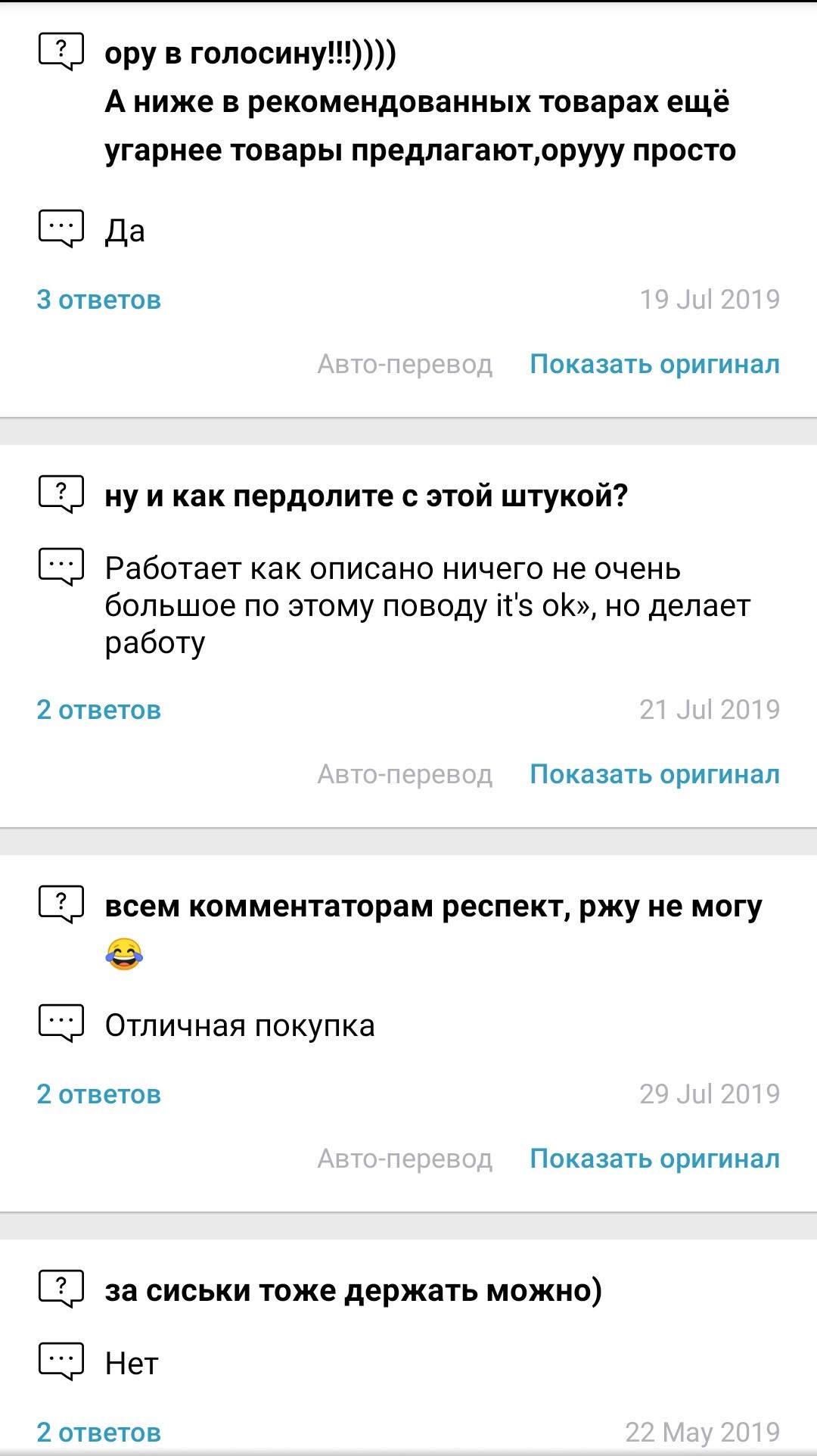This screenshot has width=817, height=1456.
Task: Show original for 21 Jul 2019 question
Action: 654,774
